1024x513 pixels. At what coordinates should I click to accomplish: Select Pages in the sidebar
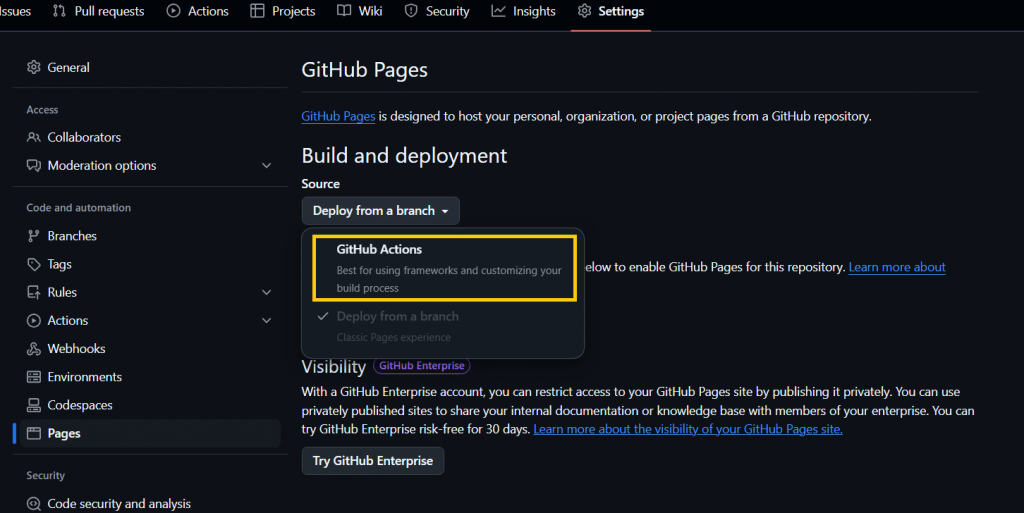pos(150,433)
